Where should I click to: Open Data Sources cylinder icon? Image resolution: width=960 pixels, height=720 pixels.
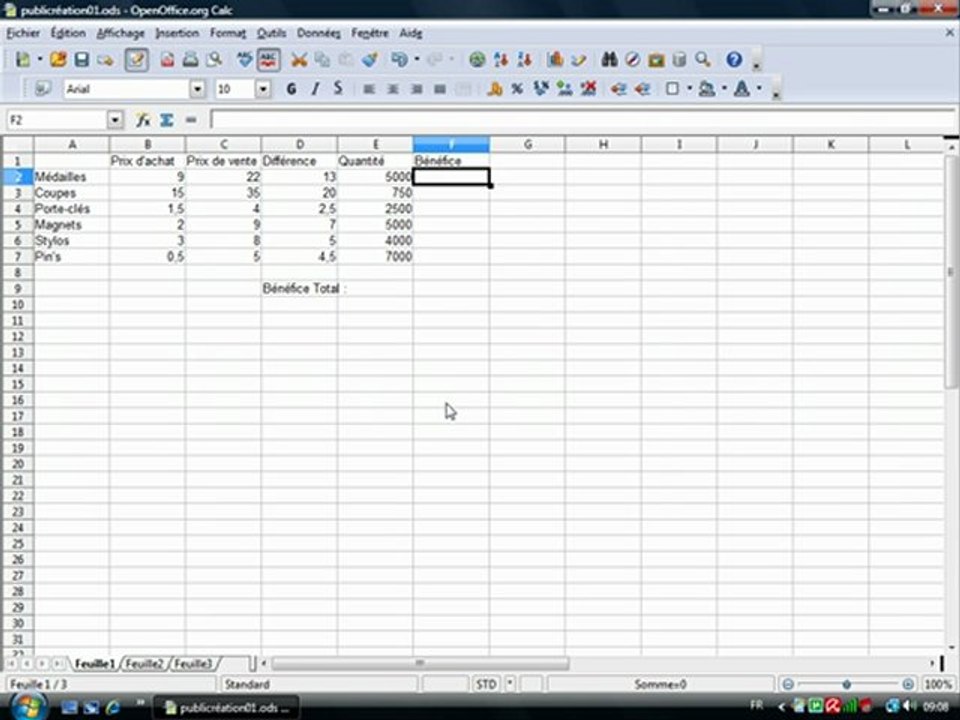click(x=679, y=59)
